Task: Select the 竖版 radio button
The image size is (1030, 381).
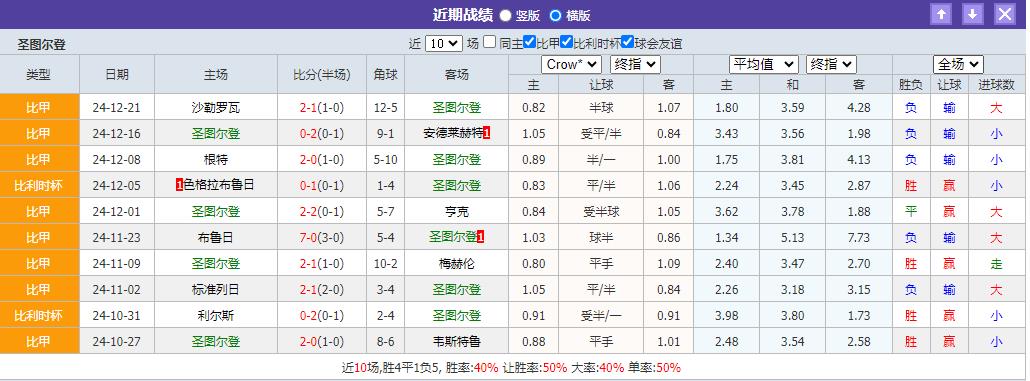Action: coord(505,15)
